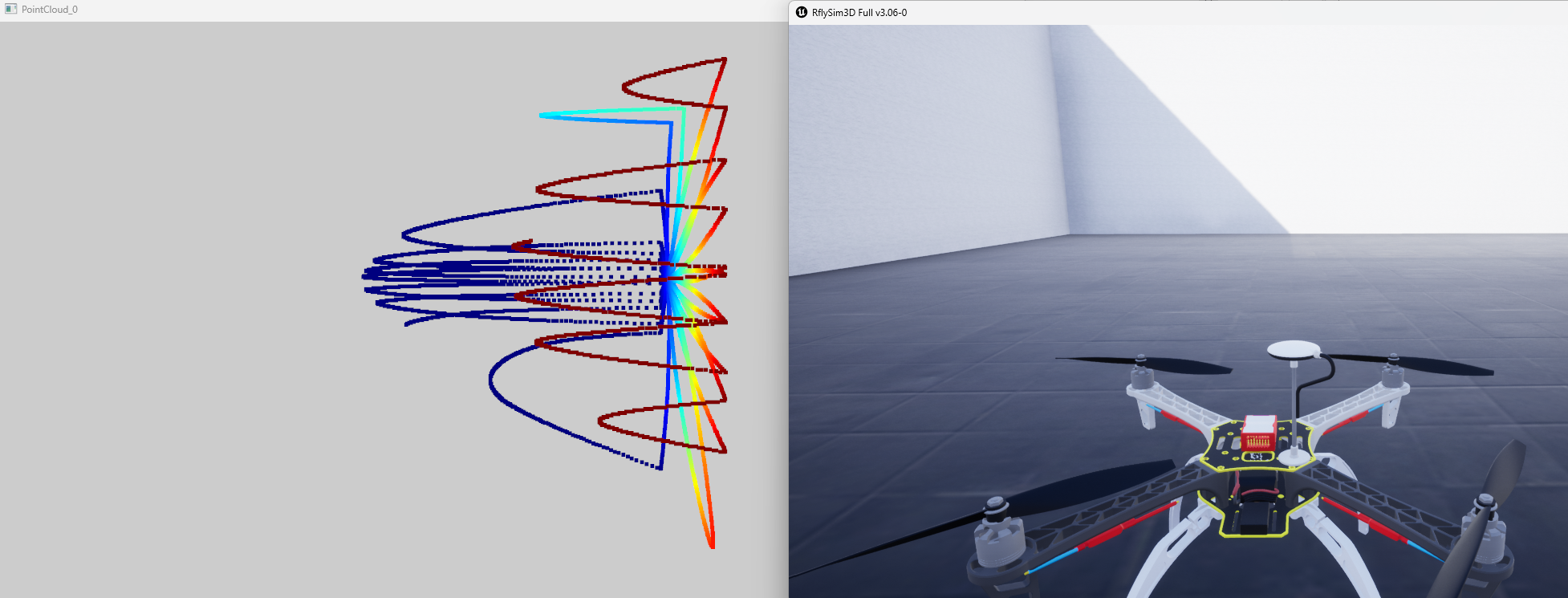Focus the PointCloud_0 window title bar text
The image size is (1568, 598).
tap(50, 10)
